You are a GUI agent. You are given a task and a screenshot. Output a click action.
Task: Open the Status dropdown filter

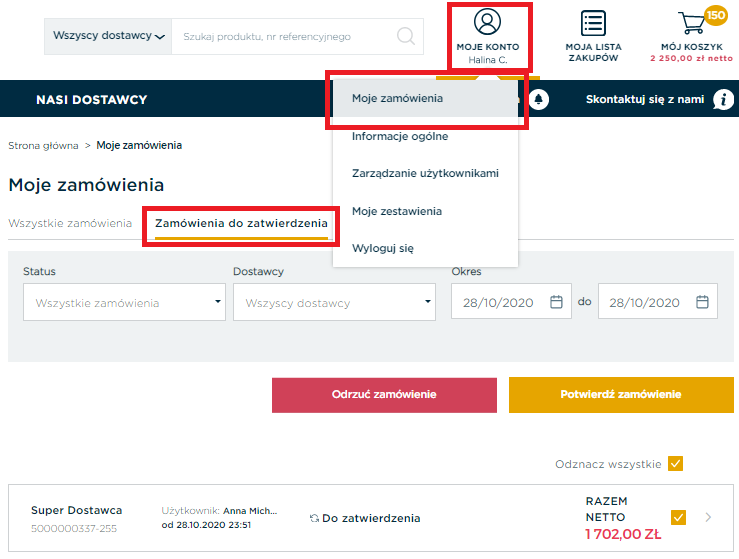click(124, 302)
